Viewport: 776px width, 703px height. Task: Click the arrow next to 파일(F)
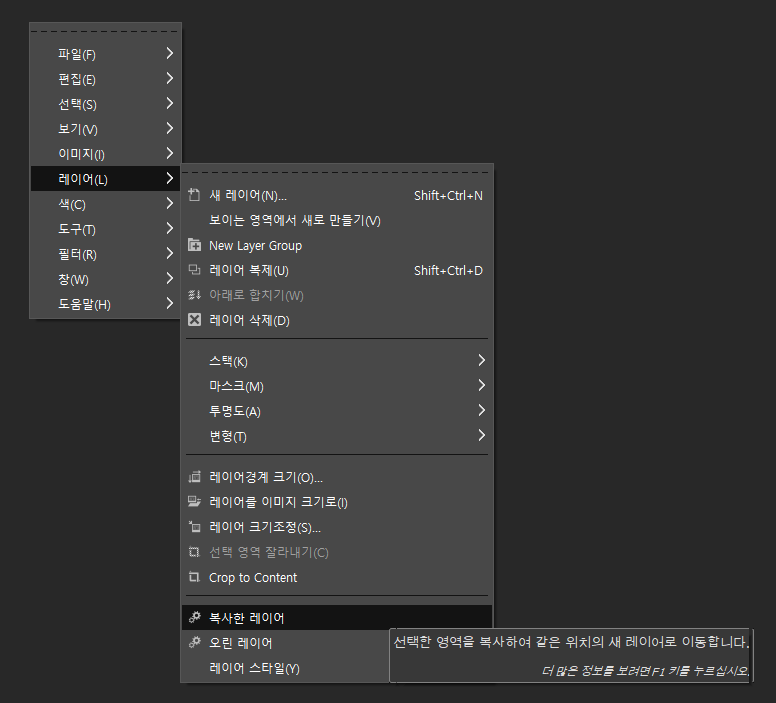click(170, 53)
